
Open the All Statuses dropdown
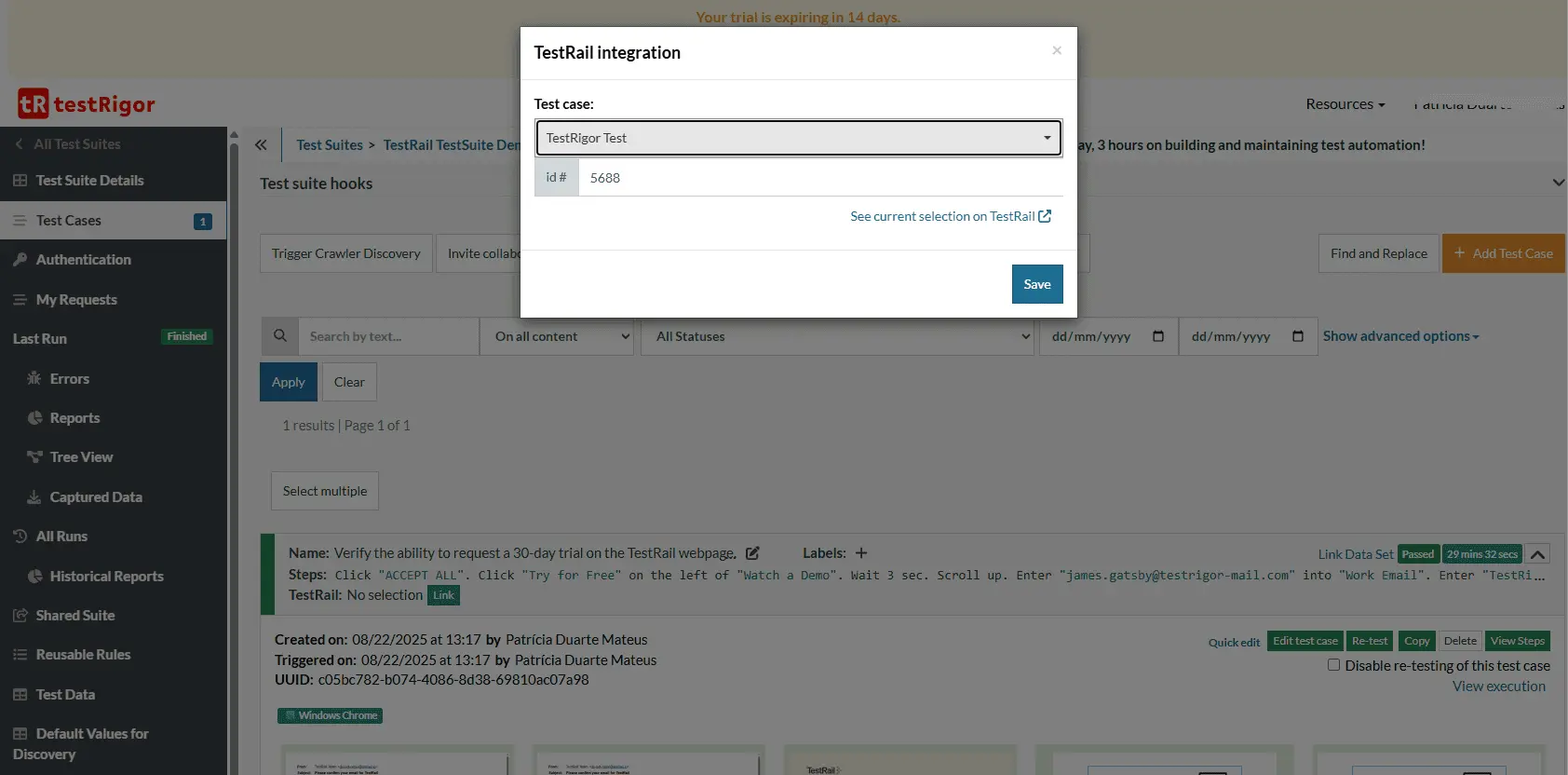(x=838, y=336)
